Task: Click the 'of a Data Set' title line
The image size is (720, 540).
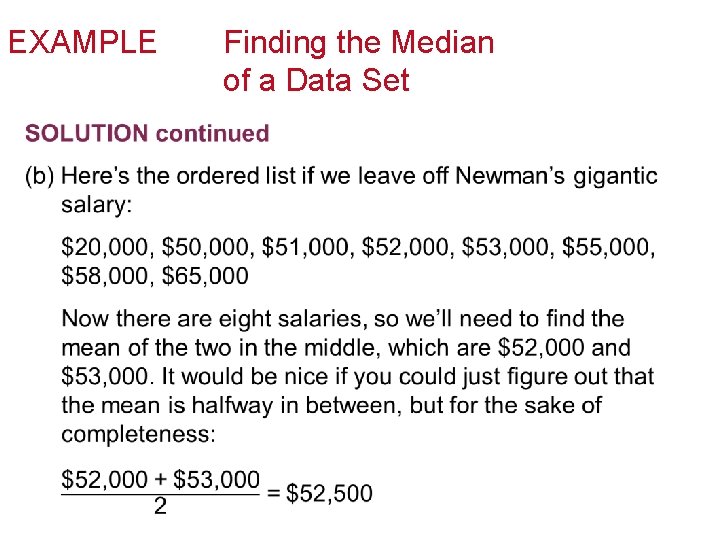Action: tap(316, 81)
